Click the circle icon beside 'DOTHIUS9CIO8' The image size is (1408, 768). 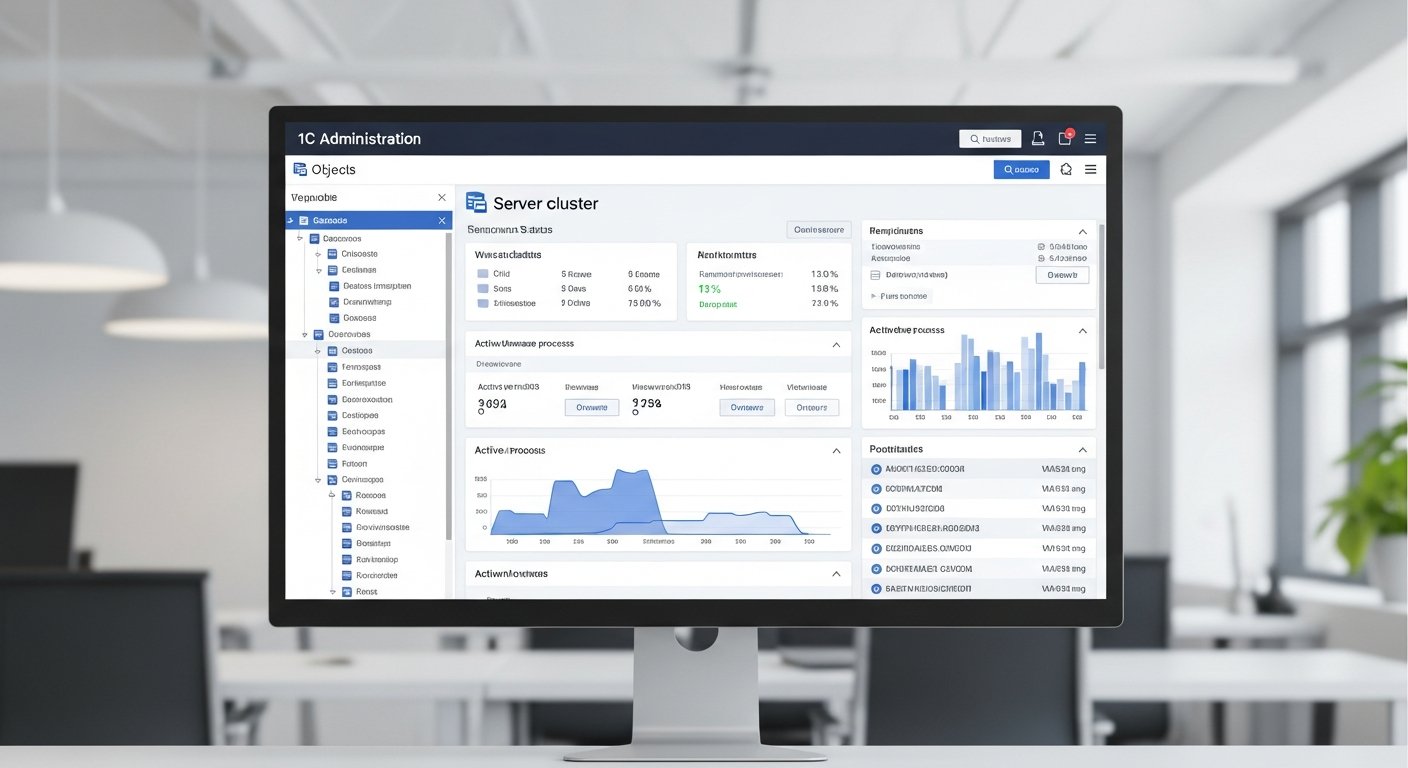click(x=877, y=509)
